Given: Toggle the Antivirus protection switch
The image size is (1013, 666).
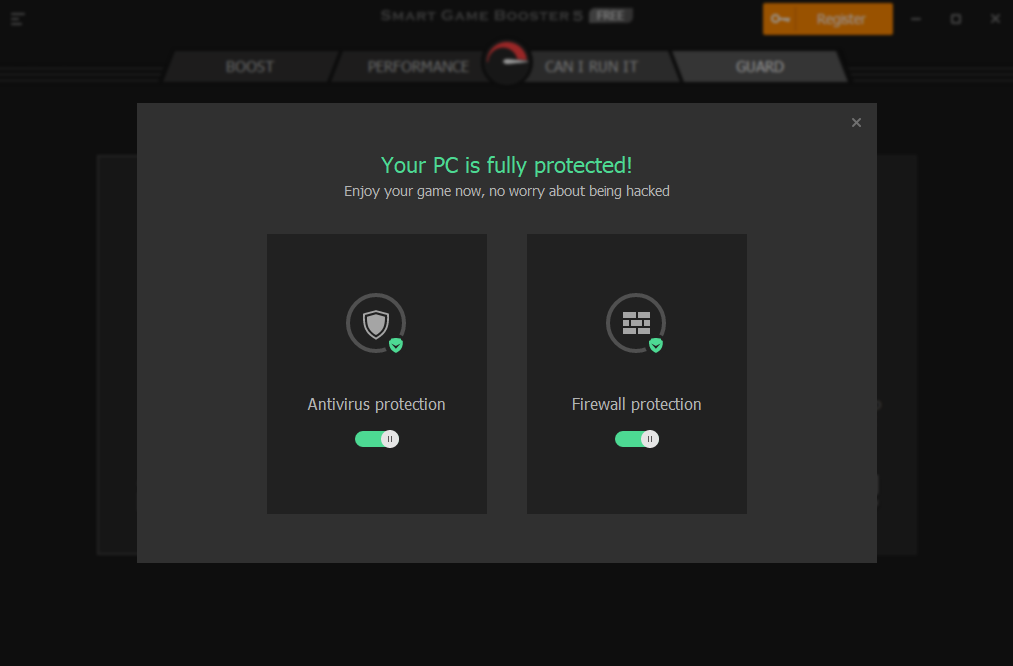Looking at the screenshot, I should (x=377, y=439).
